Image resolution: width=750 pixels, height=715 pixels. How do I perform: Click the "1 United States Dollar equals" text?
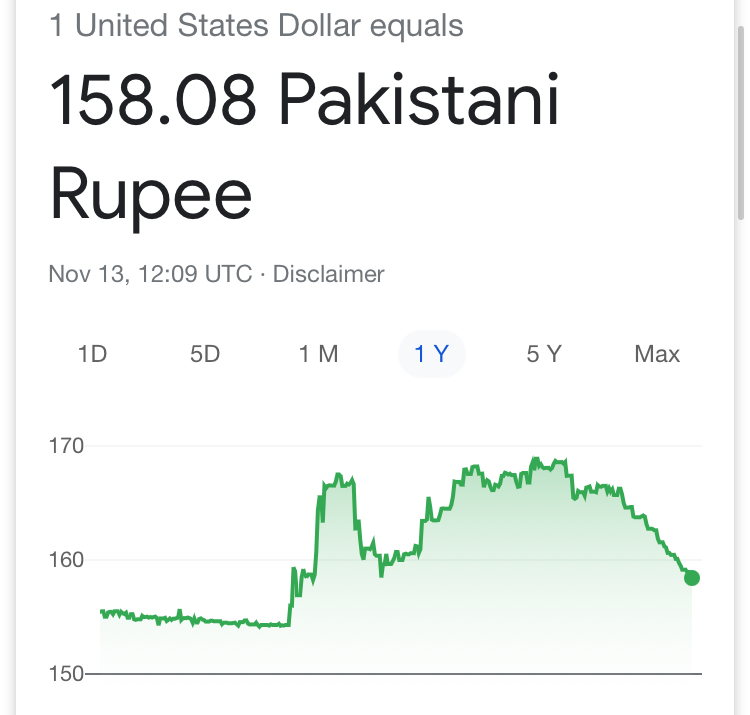click(256, 25)
